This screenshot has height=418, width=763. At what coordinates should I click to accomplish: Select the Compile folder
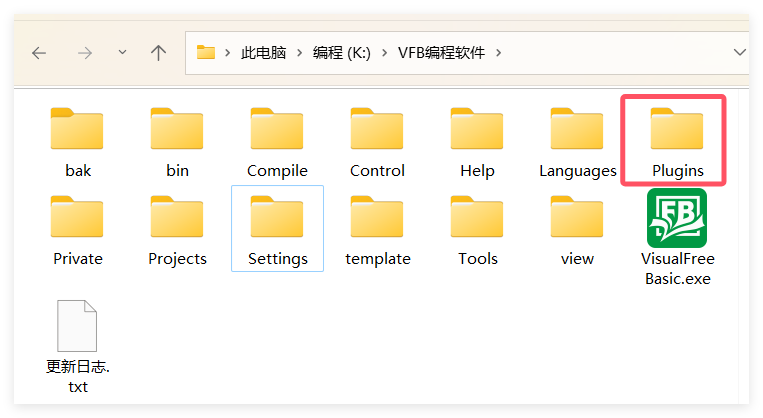(277, 130)
